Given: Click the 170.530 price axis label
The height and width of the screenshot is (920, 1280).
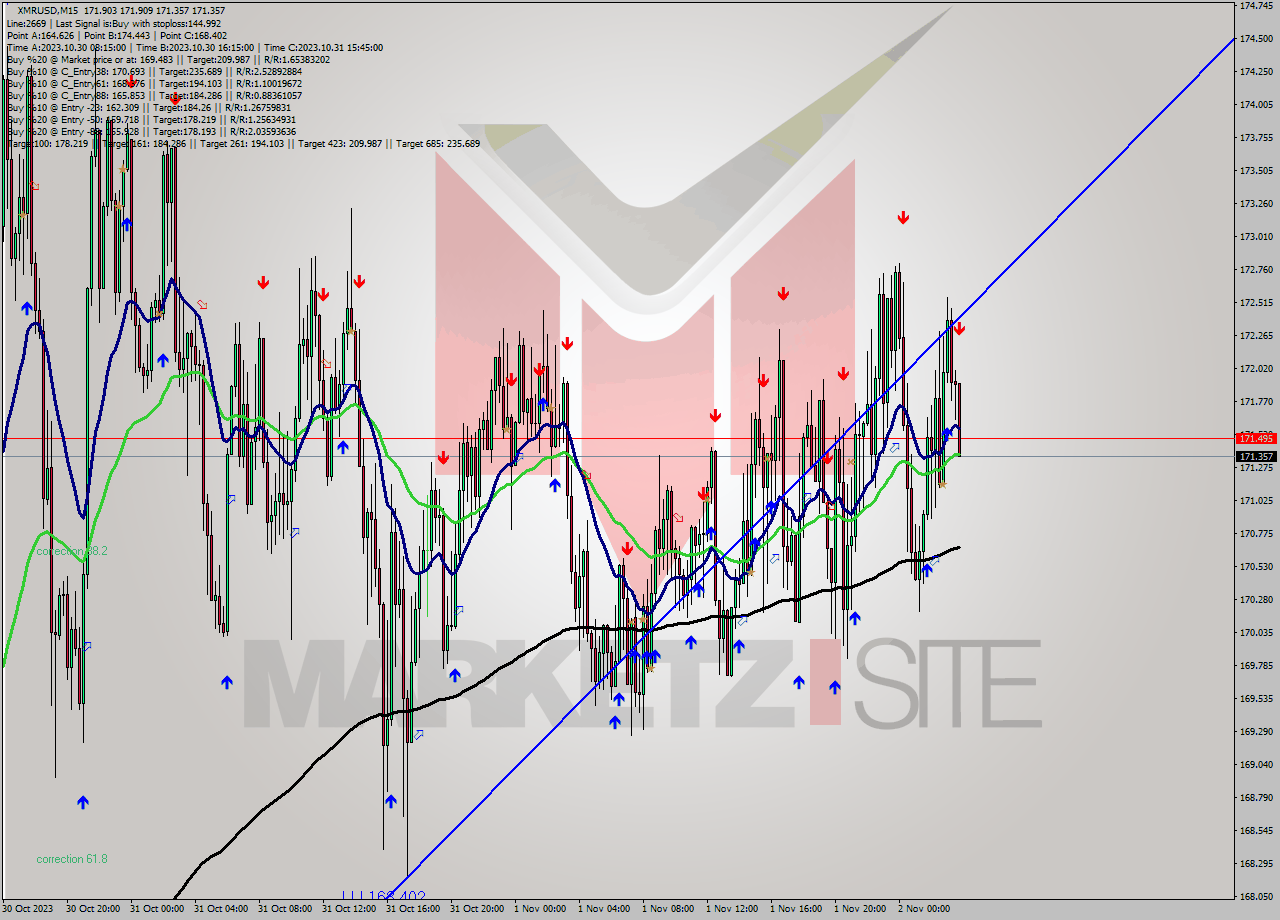Looking at the screenshot, I should coord(1256,567).
